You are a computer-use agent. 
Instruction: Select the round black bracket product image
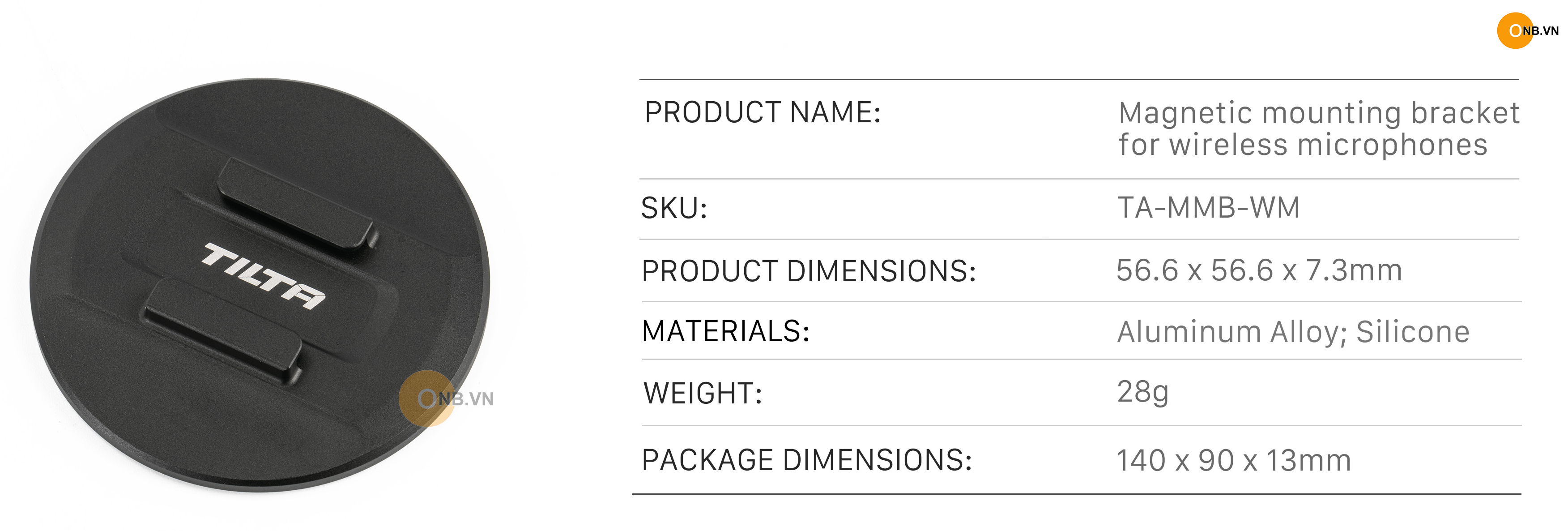tap(260, 284)
